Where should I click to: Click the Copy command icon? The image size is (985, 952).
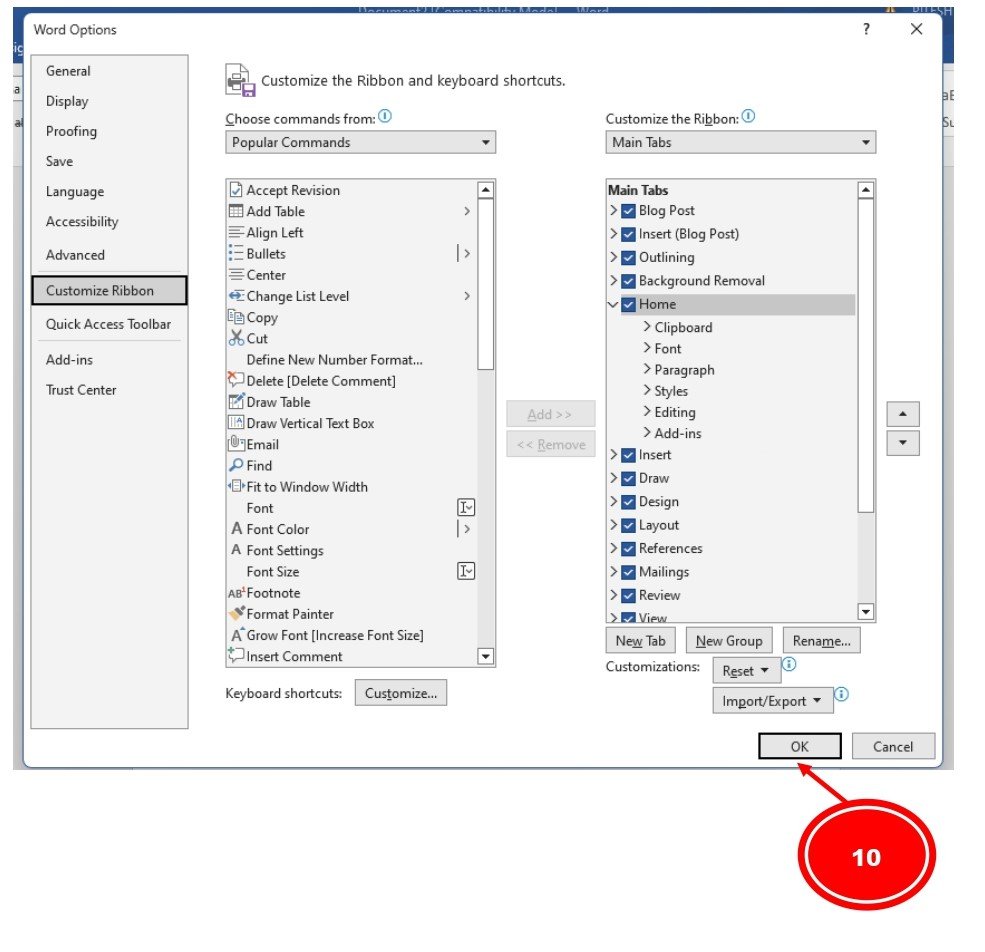[236, 317]
